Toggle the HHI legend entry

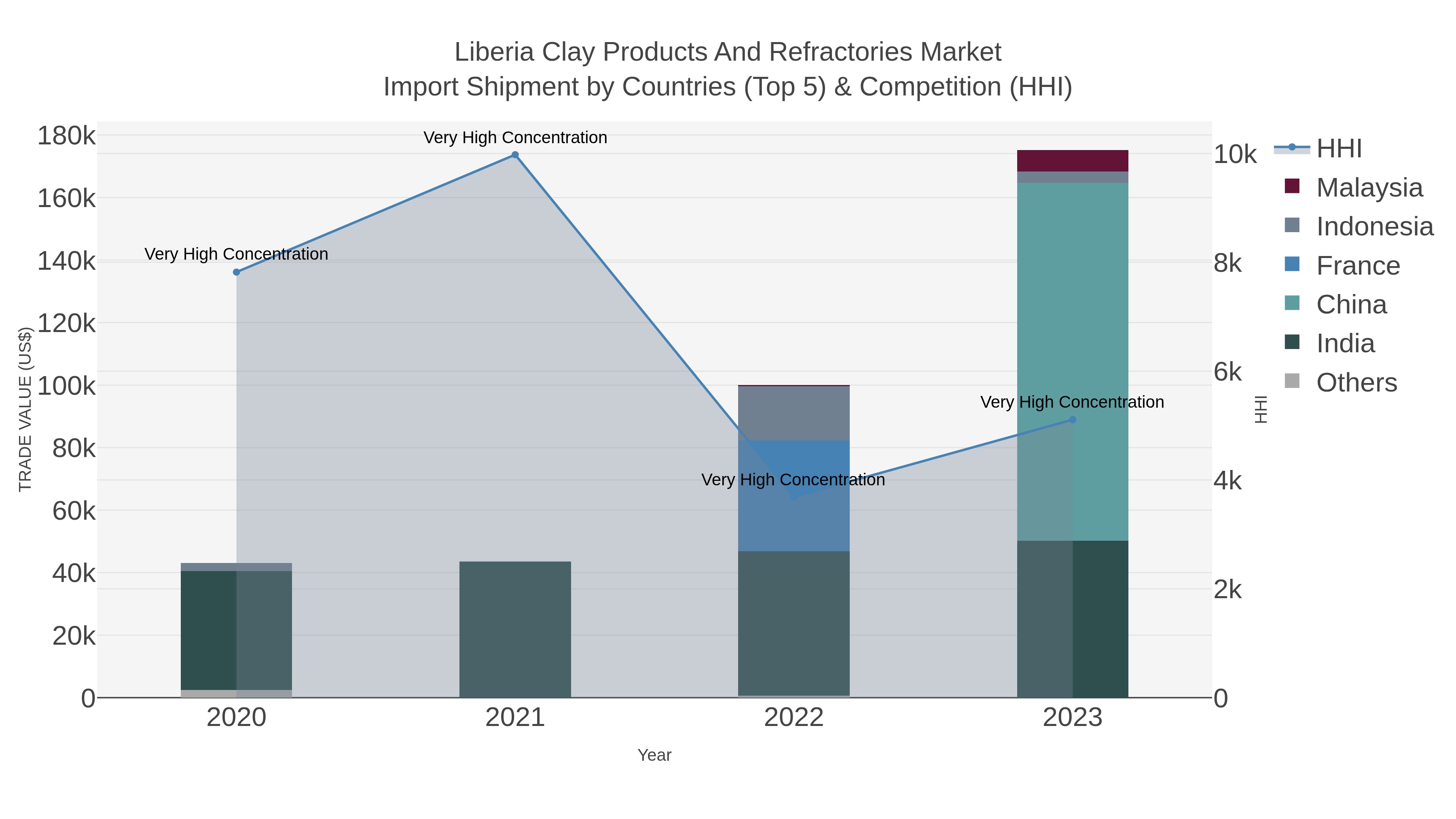pos(1318,149)
